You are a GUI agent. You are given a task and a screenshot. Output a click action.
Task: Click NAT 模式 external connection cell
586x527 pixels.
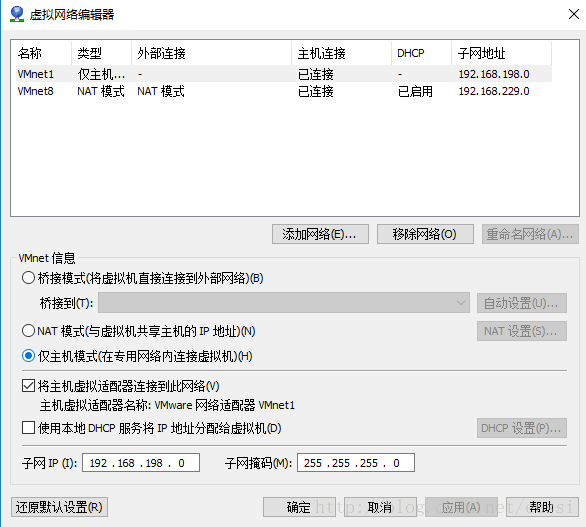(x=161, y=91)
